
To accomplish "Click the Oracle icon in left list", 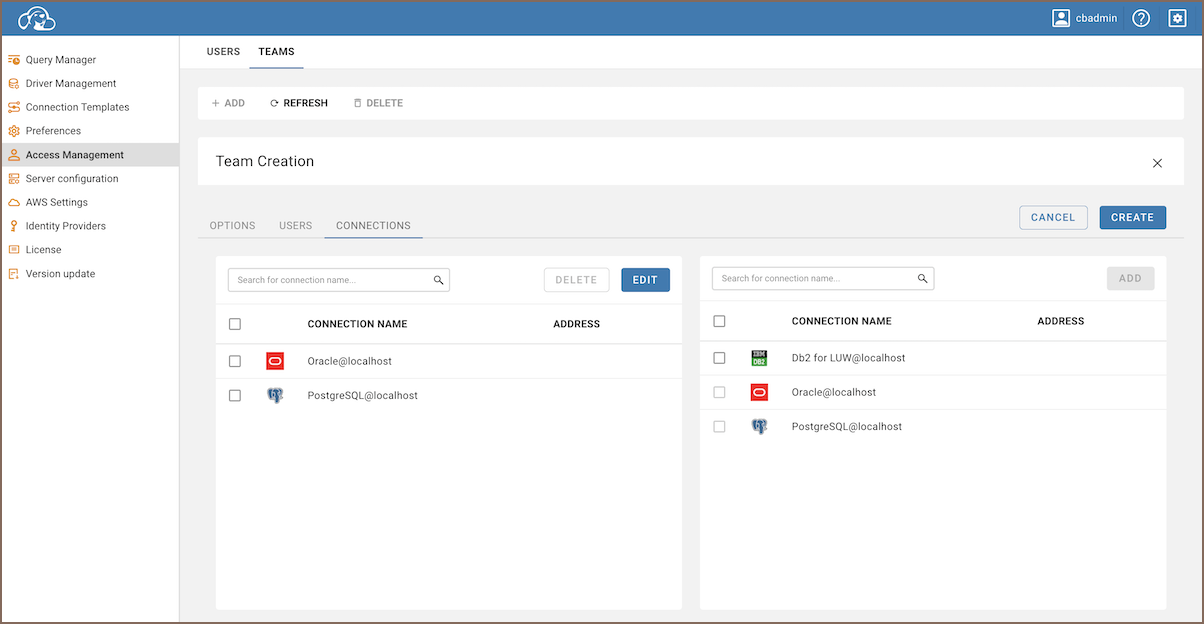I will tap(275, 361).
